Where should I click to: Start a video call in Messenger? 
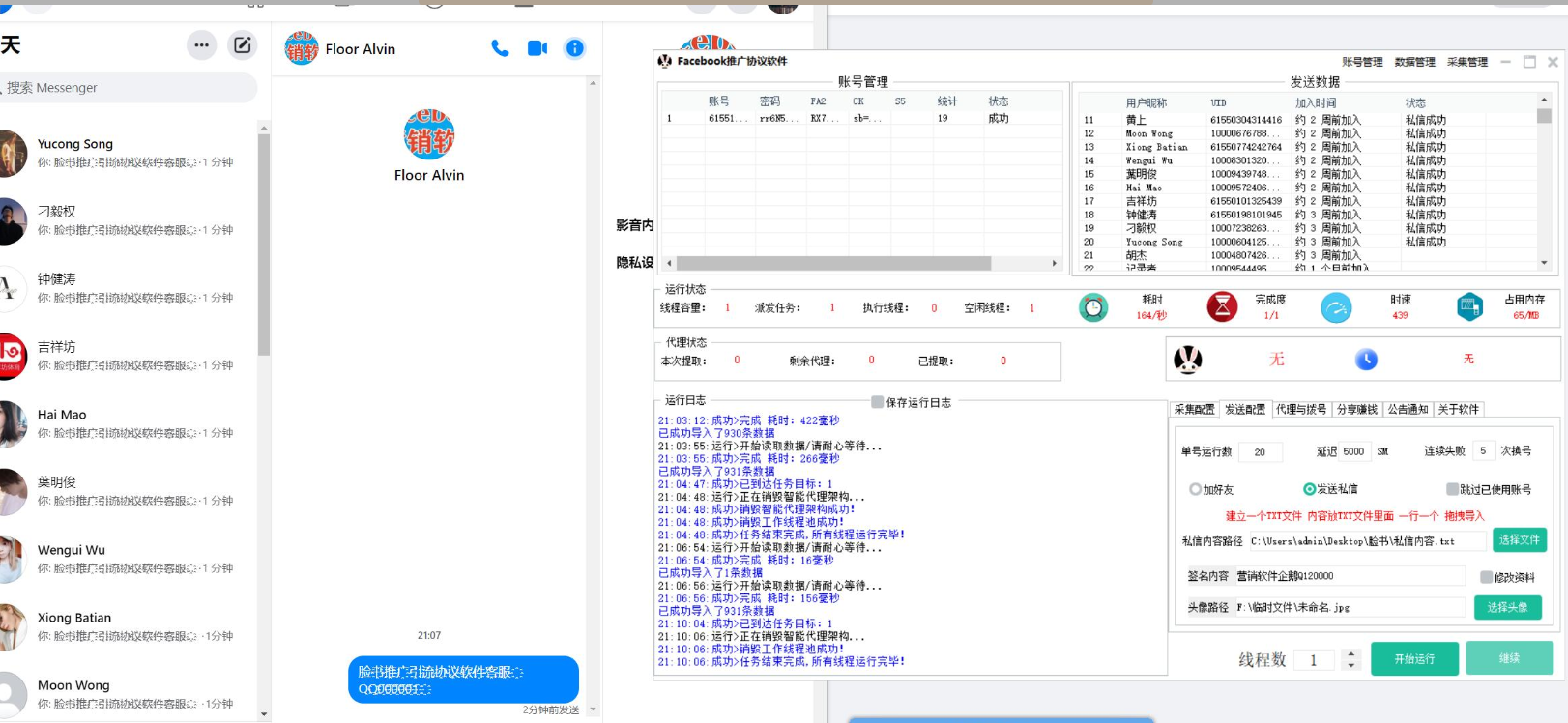click(537, 48)
